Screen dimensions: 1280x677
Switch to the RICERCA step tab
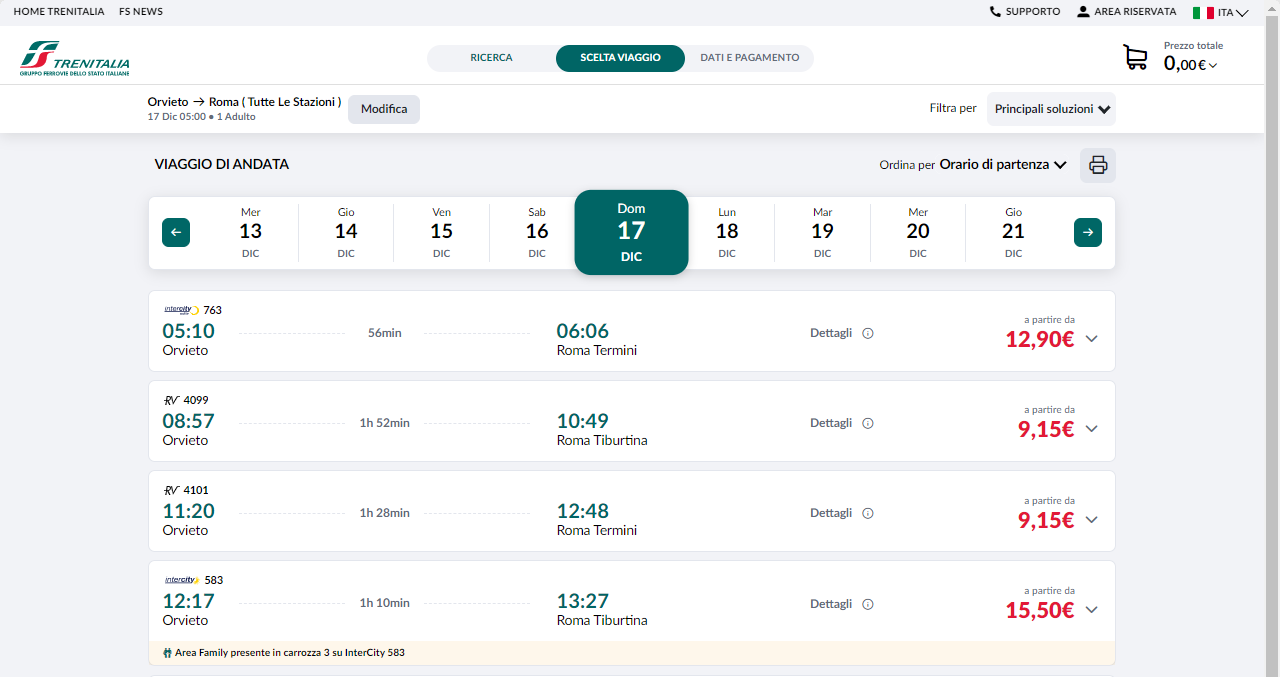[x=491, y=58]
